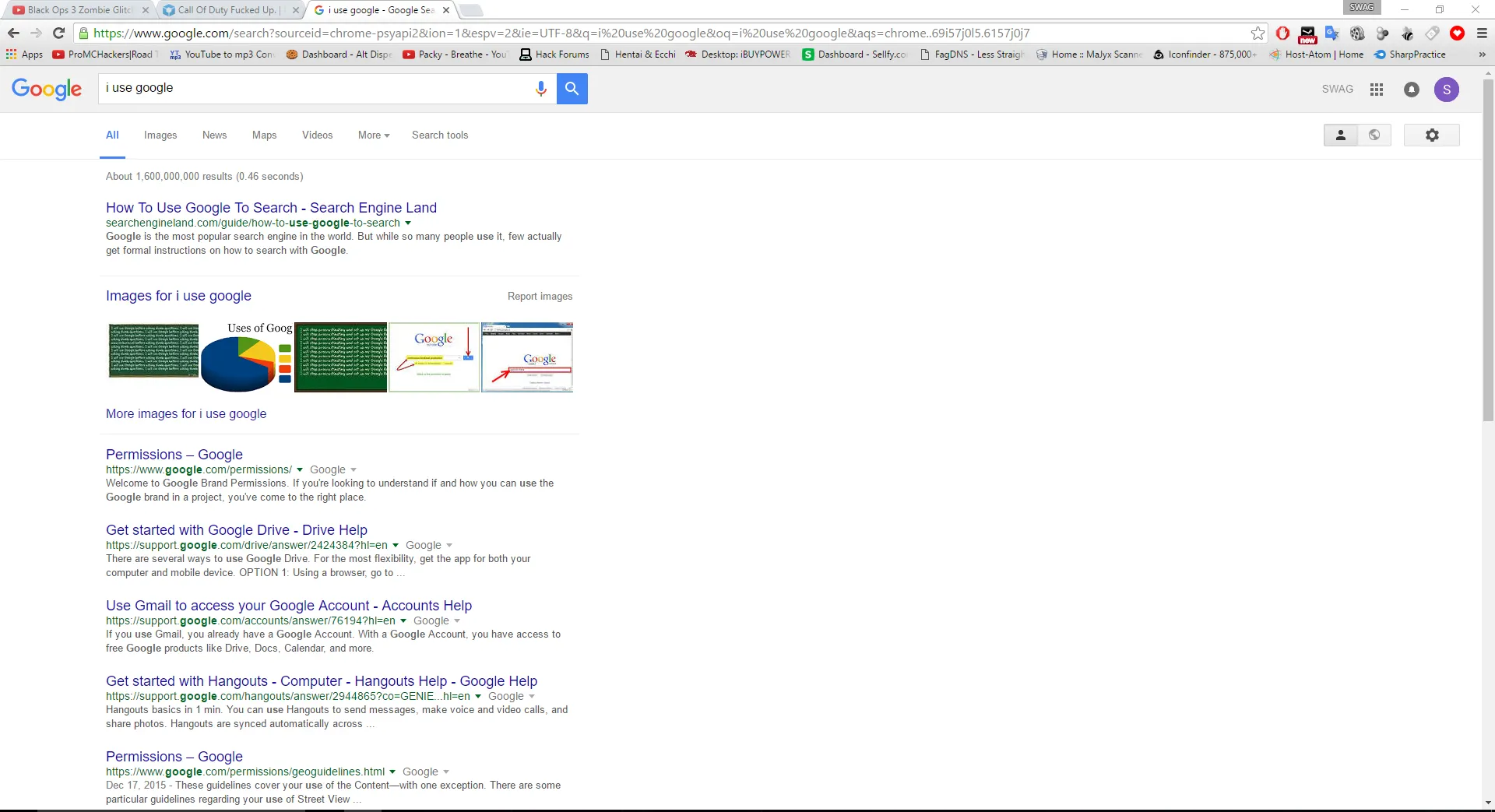This screenshot has width=1495, height=812.
Task: Open the Apps bookmarks shortcut
Action: (24, 54)
